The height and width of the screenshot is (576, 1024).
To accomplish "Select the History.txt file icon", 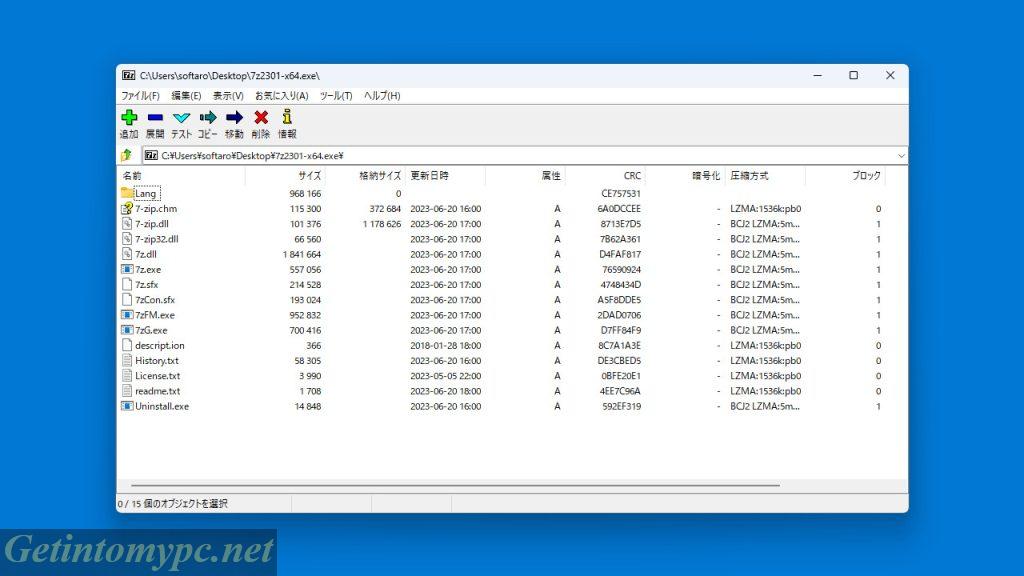I will coord(127,360).
